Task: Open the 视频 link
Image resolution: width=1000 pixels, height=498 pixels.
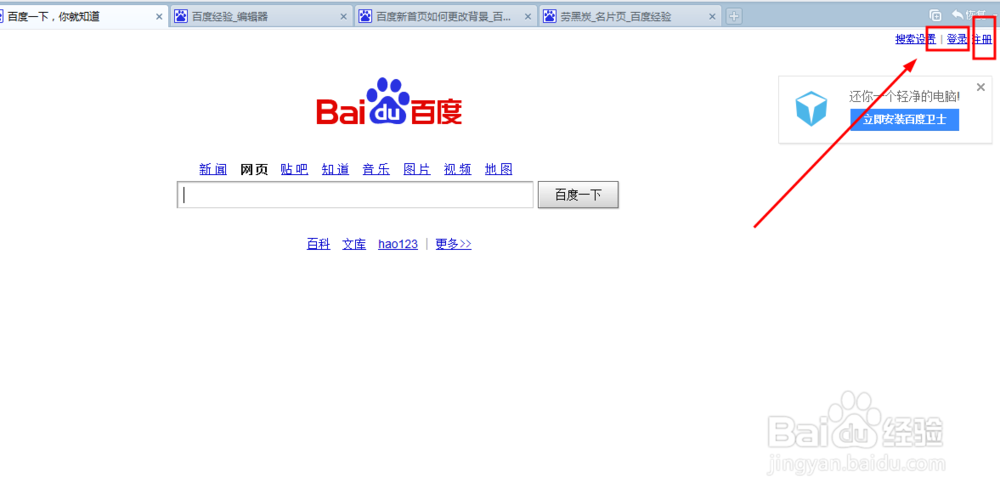Action: (x=458, y=169)
